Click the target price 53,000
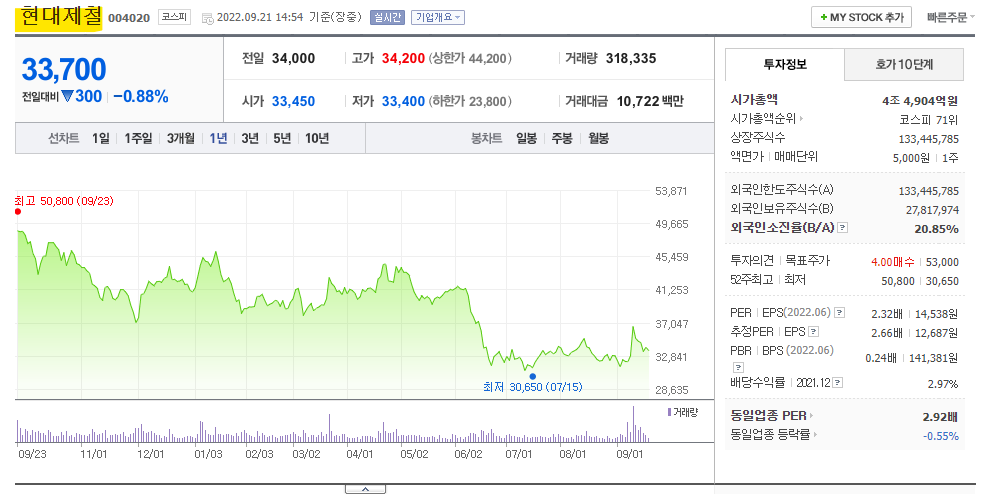Screen dimensions: 986x494 click(x=942, y=262)
